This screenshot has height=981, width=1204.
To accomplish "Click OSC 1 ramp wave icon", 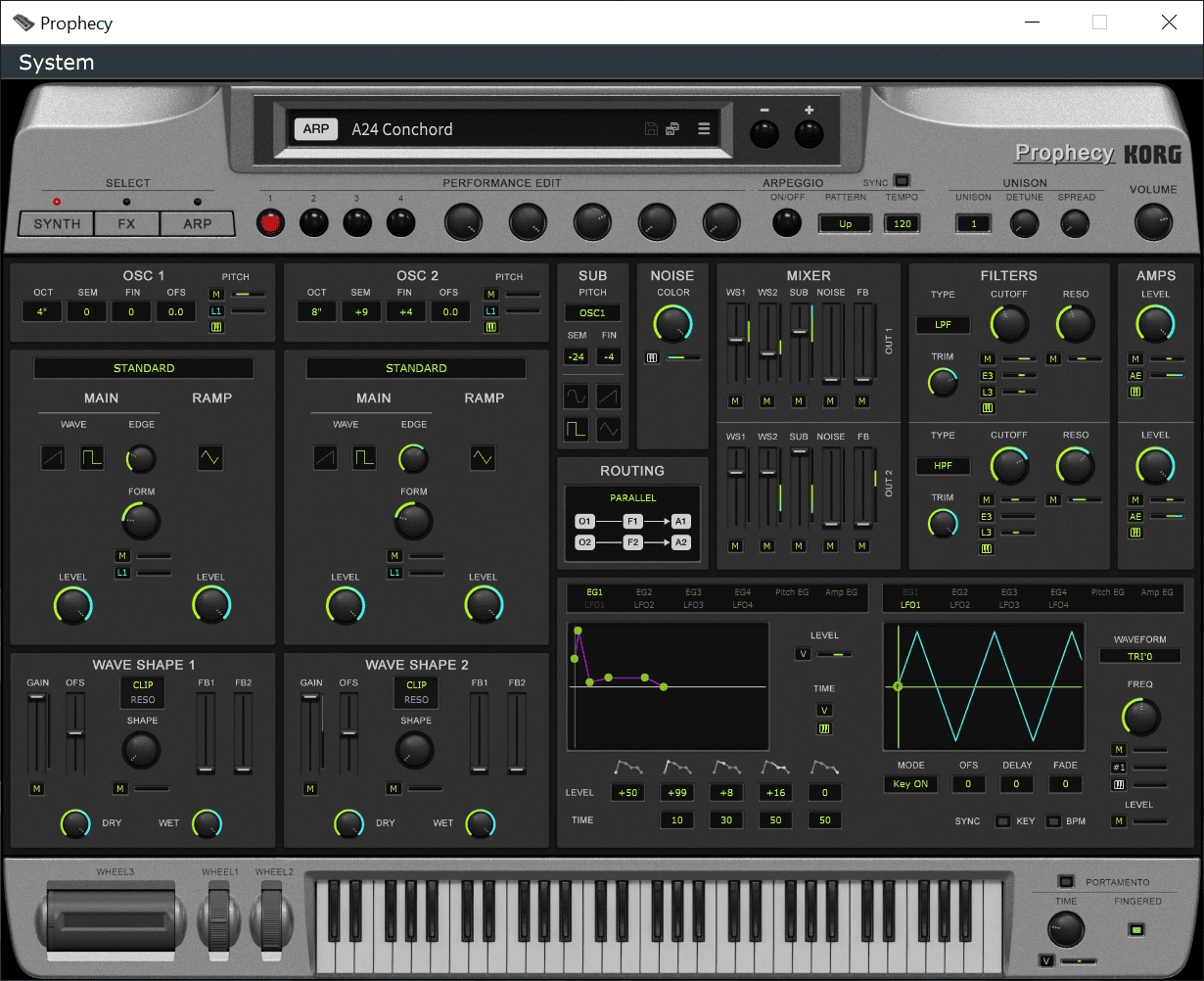I will point(209,457).
